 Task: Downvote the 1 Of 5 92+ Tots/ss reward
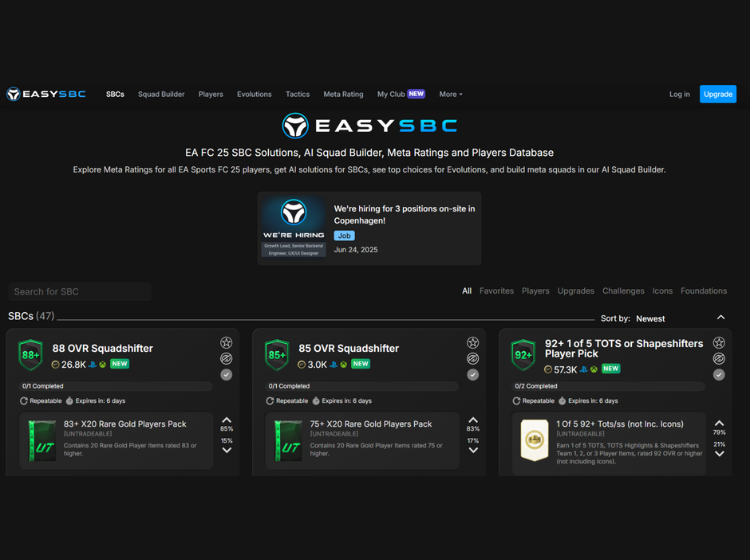click(x=719, y=453)
